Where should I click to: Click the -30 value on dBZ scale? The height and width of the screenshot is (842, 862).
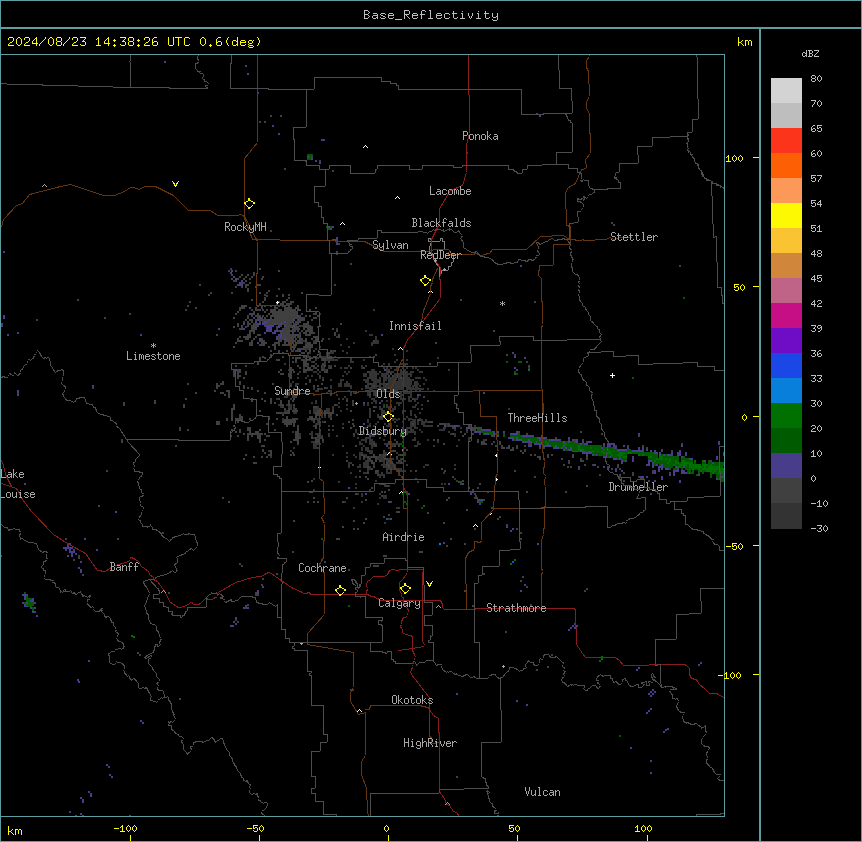point(819,528)
